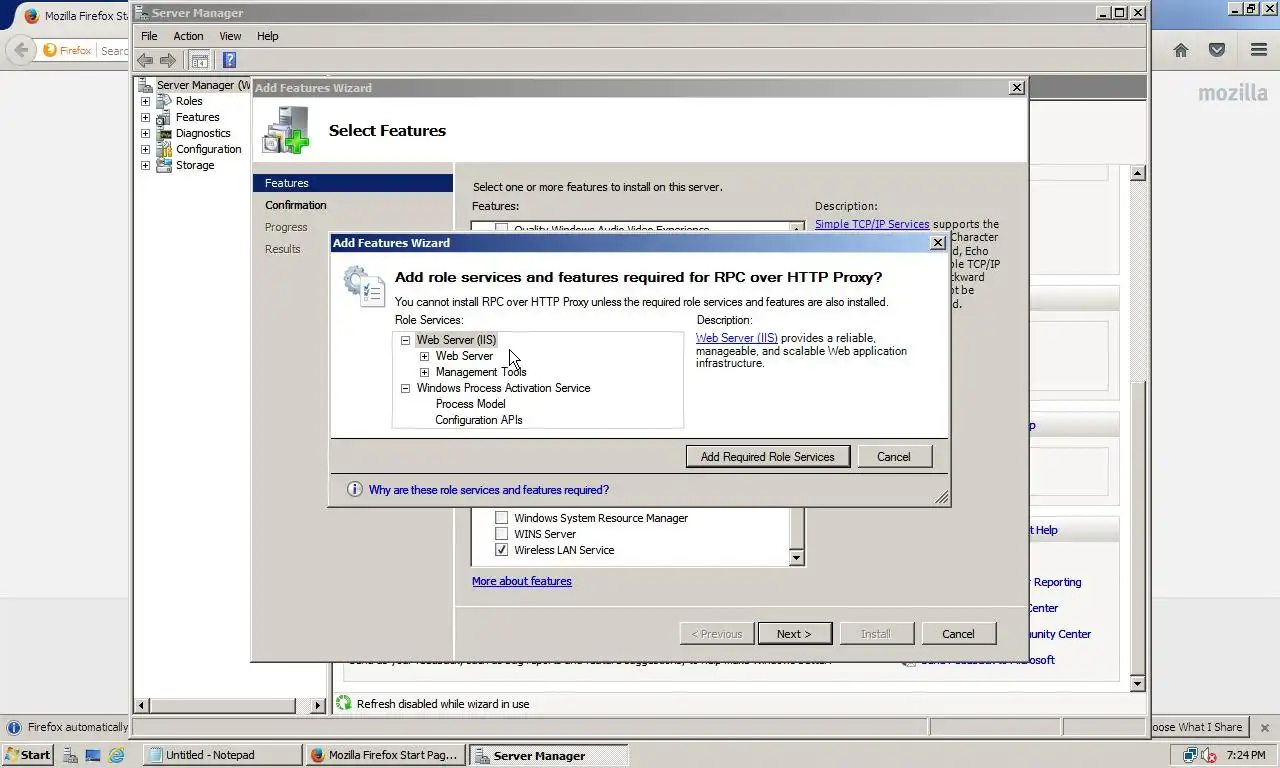Screen dimensions: 1280x768
Task: Expand the Management Tools sub-node
Action: coord(425,372)
